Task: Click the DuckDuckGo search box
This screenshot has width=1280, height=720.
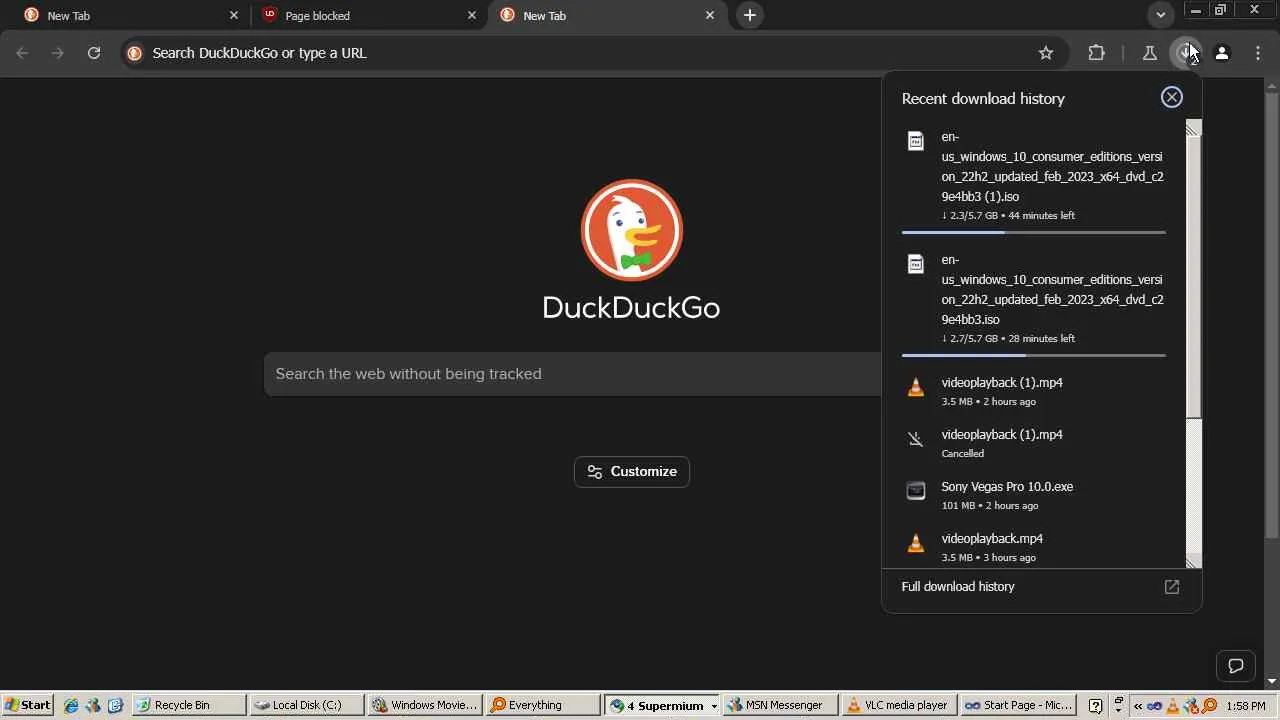Action: [x=572, y=374]
